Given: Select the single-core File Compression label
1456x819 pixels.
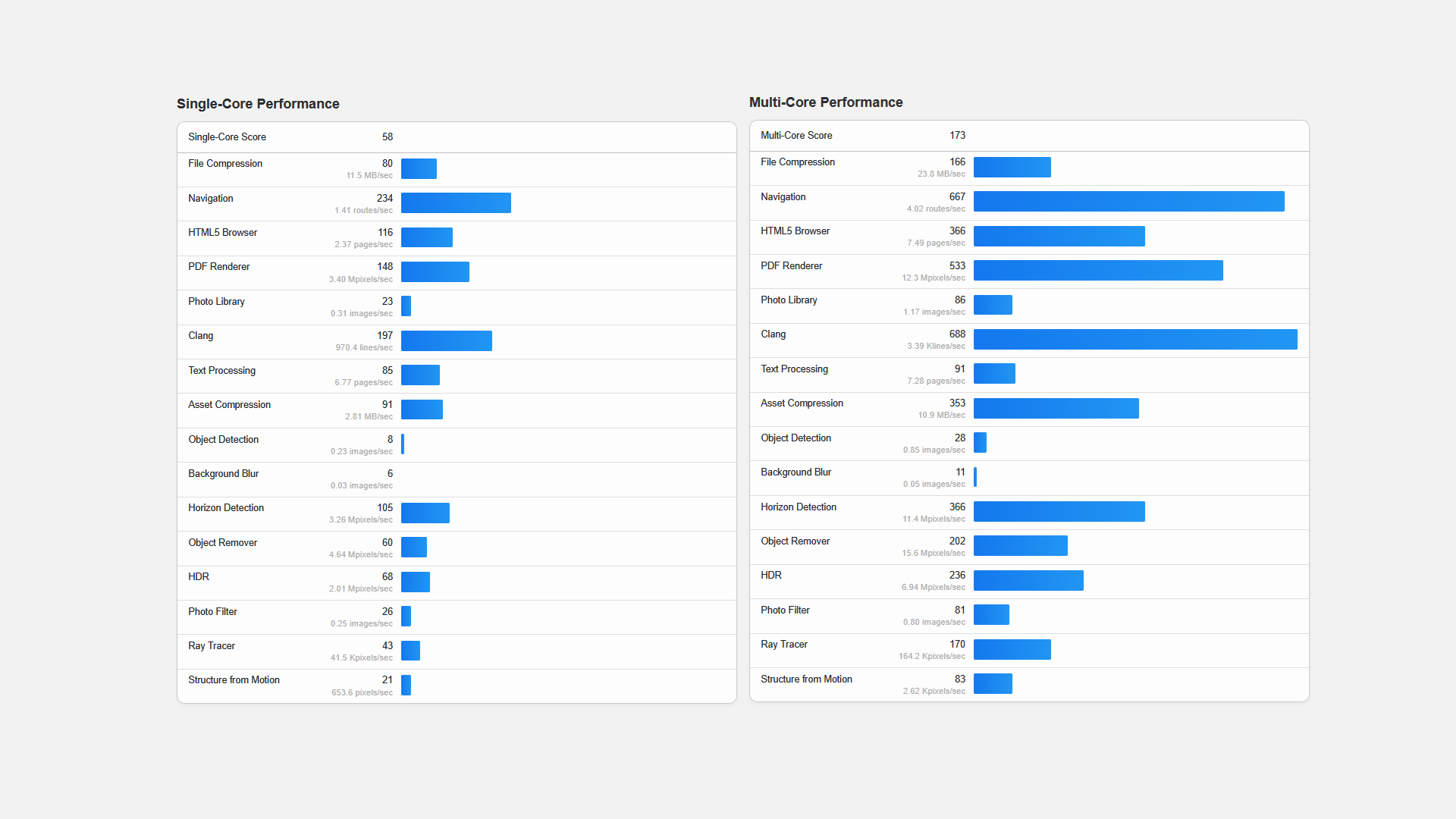Looking at the screenshot, I should [225, 164].
